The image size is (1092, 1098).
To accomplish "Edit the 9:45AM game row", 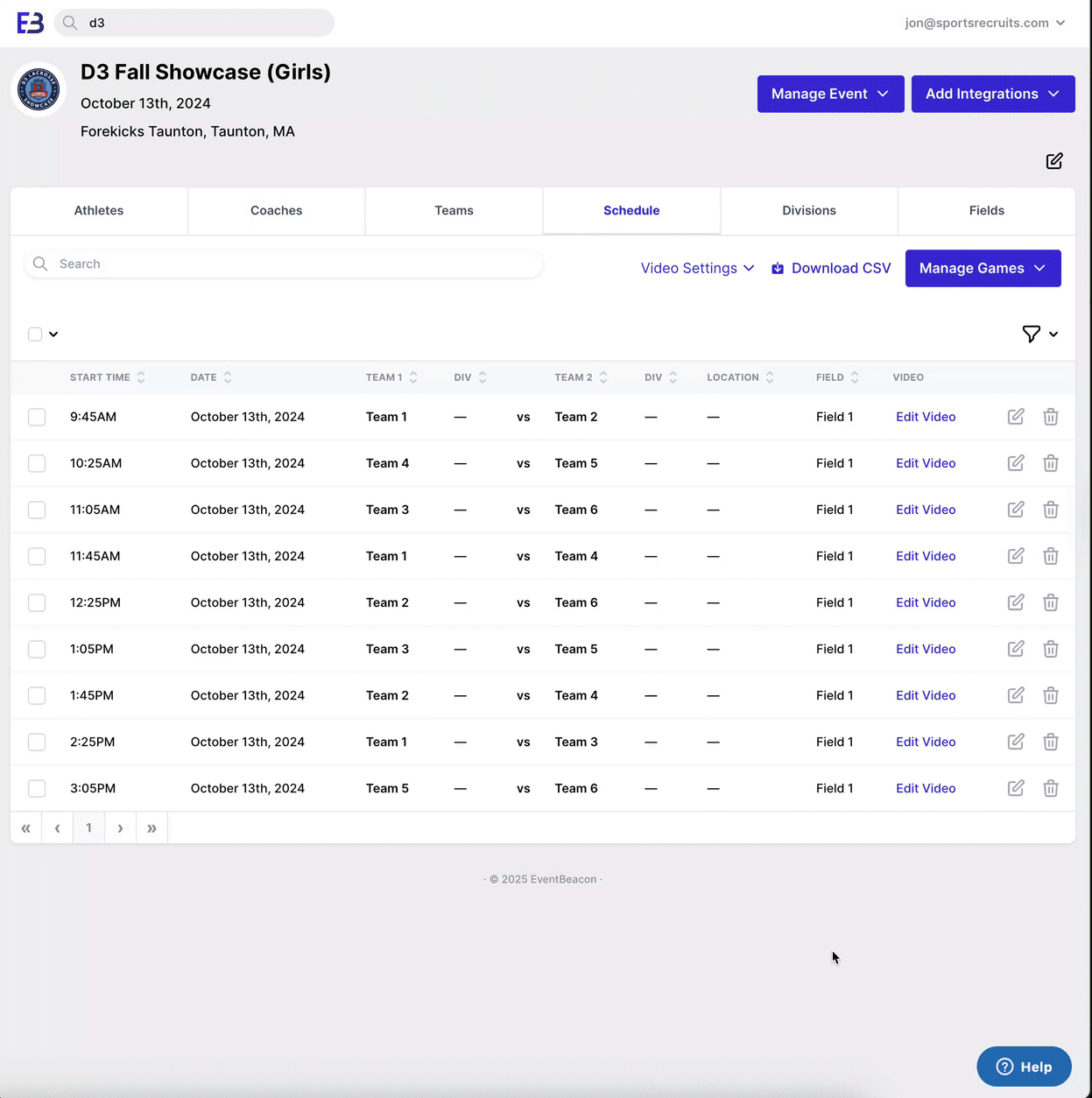I will pos(1016,417).
